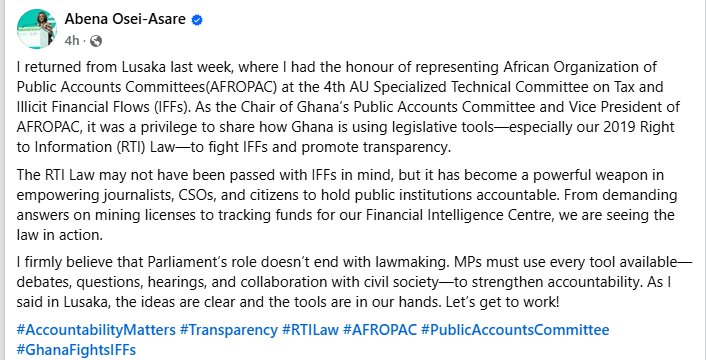Click the paragraph starting "The RTI Law may"
706x360 pixels.
pos(347,205)
